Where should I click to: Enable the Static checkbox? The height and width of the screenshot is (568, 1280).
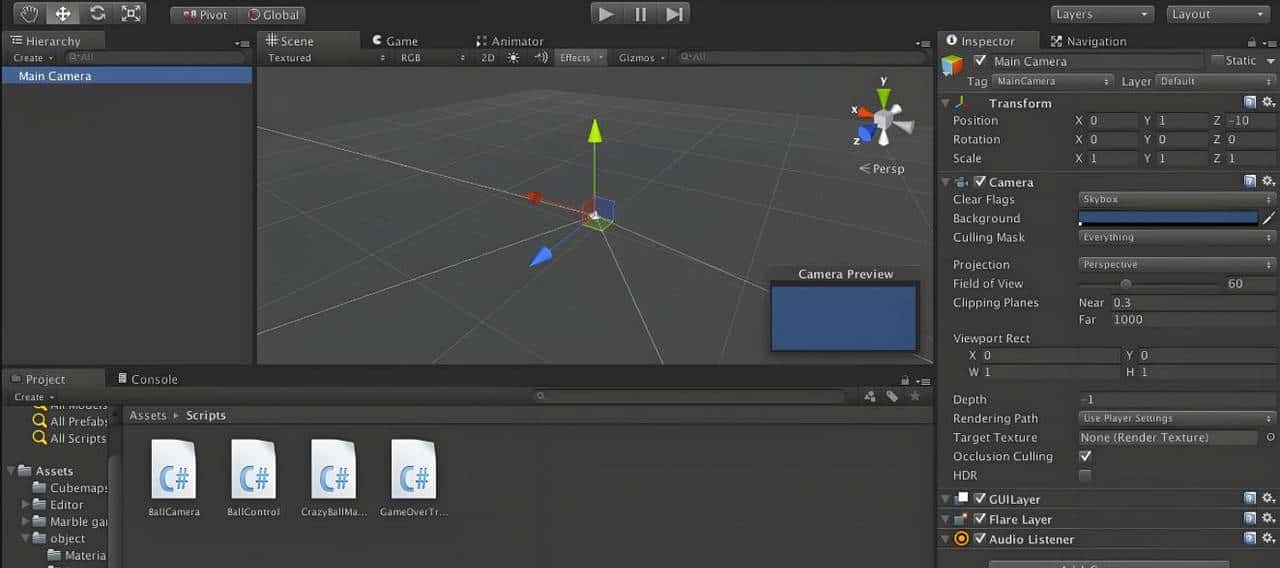(x=1217, y=60)
